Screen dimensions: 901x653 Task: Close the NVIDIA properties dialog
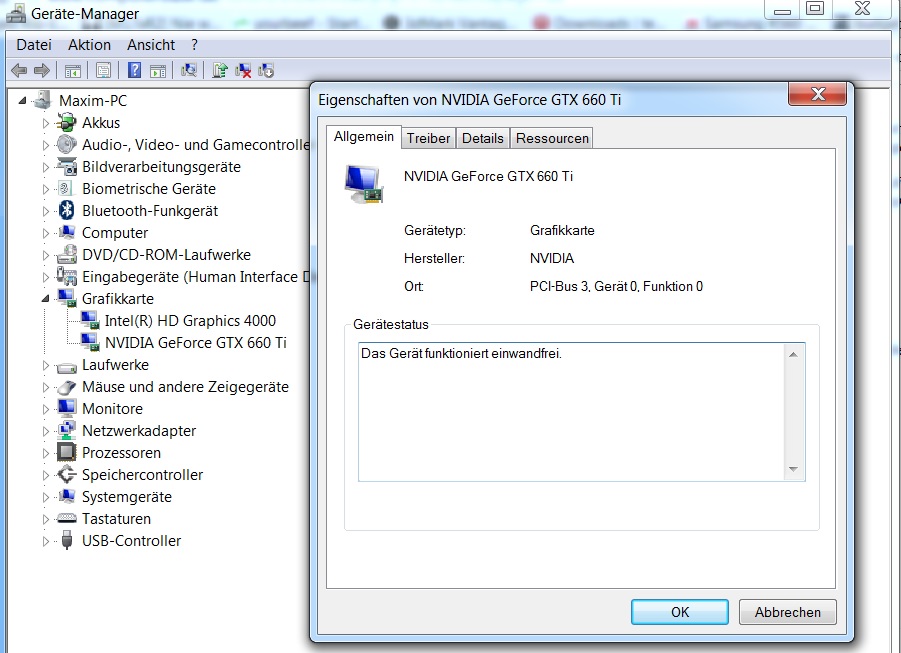[817, 94]
